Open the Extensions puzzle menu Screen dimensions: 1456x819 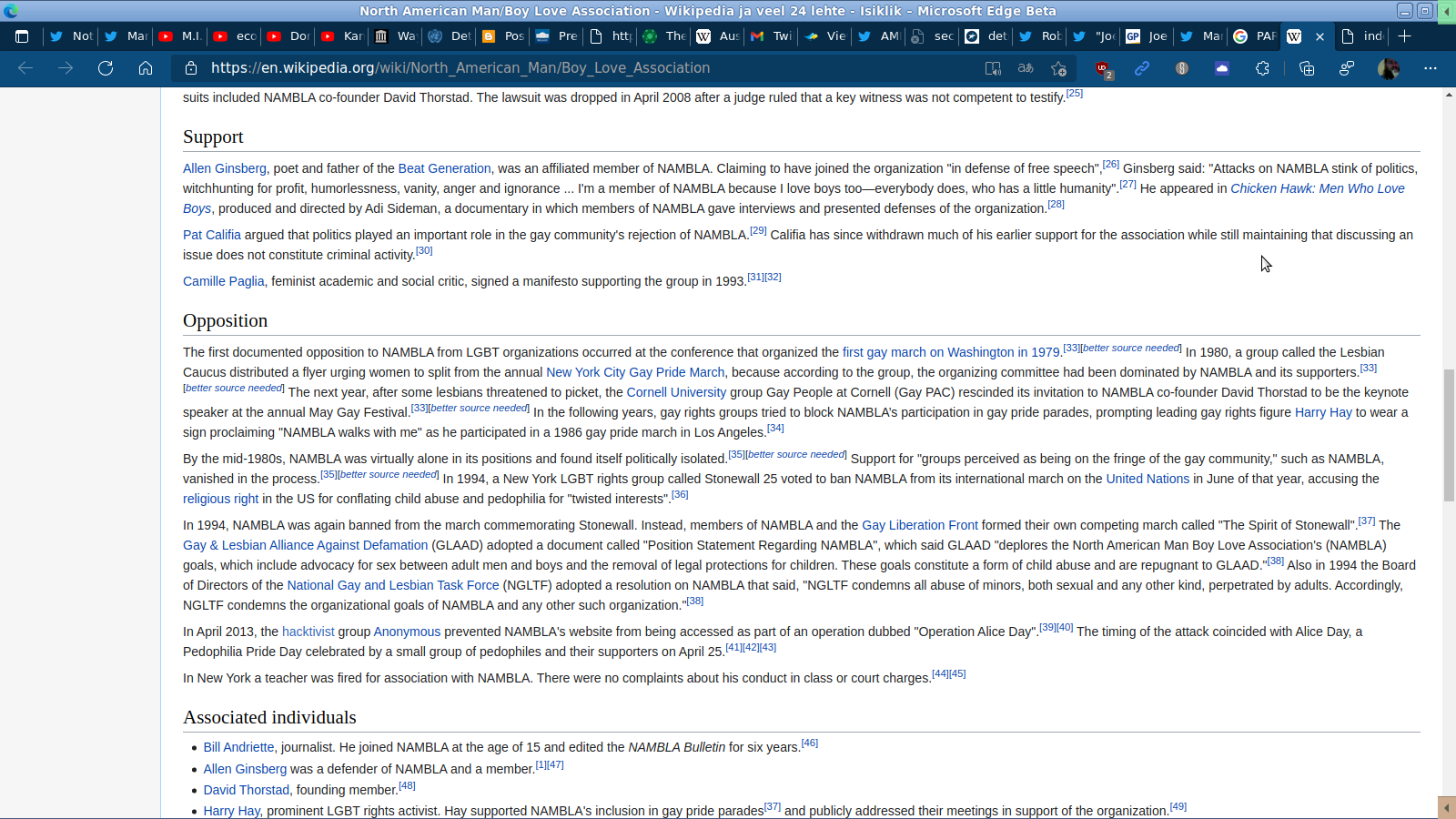click(1262, 68)
